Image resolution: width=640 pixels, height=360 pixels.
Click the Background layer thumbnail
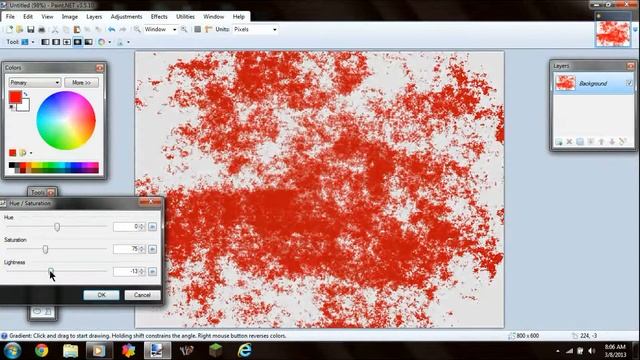tap(565, 83)
